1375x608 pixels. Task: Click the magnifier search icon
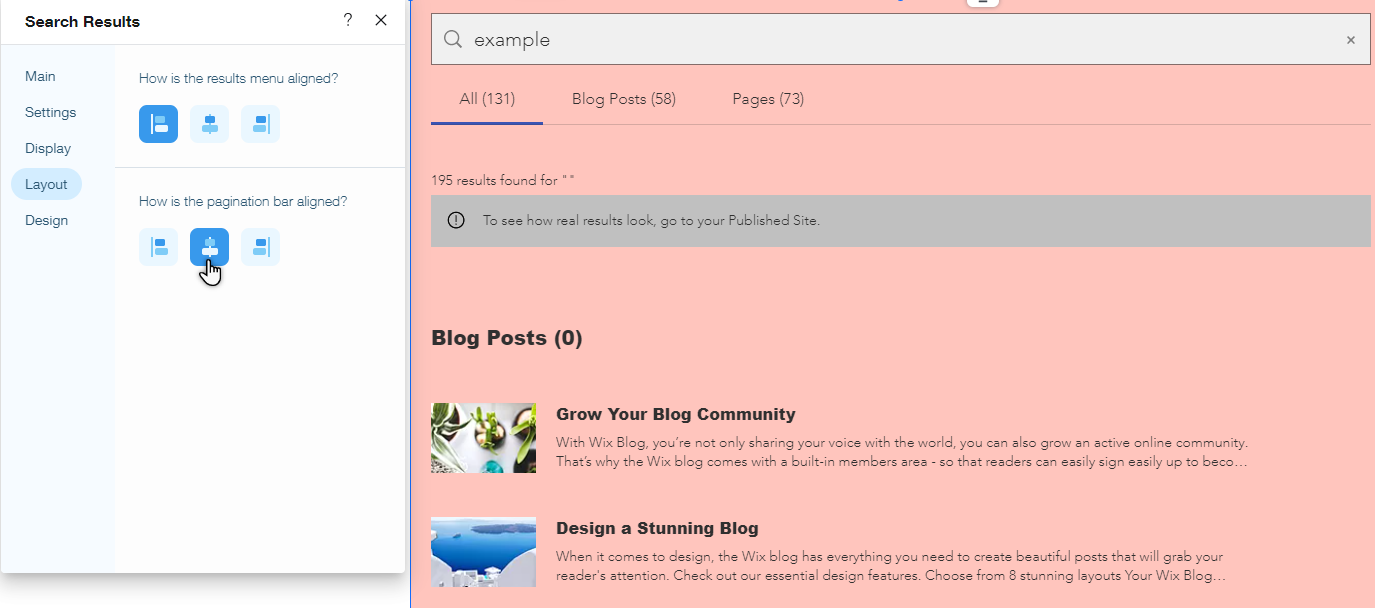click(x=453, y=39)
